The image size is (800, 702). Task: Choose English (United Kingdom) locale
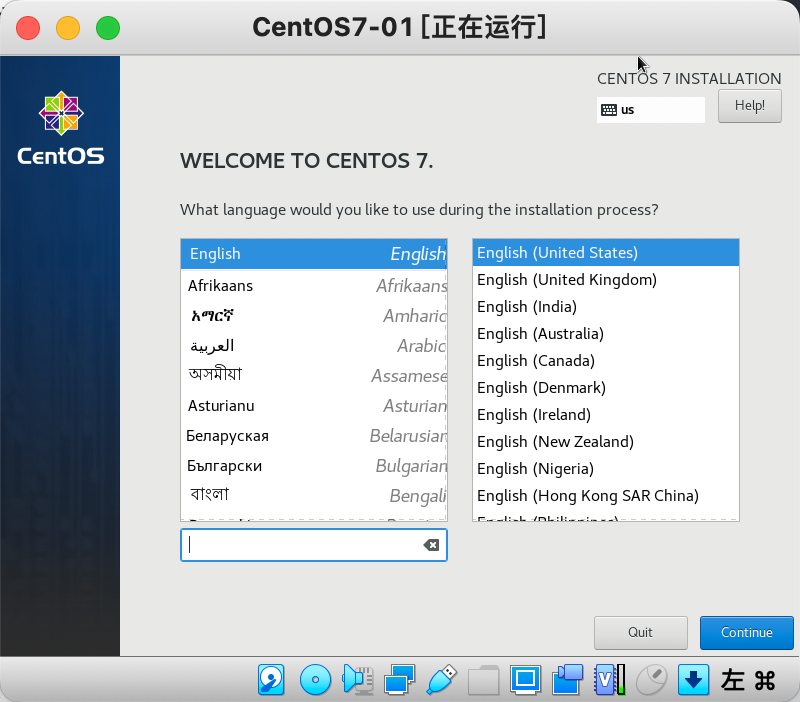point(606,280)
